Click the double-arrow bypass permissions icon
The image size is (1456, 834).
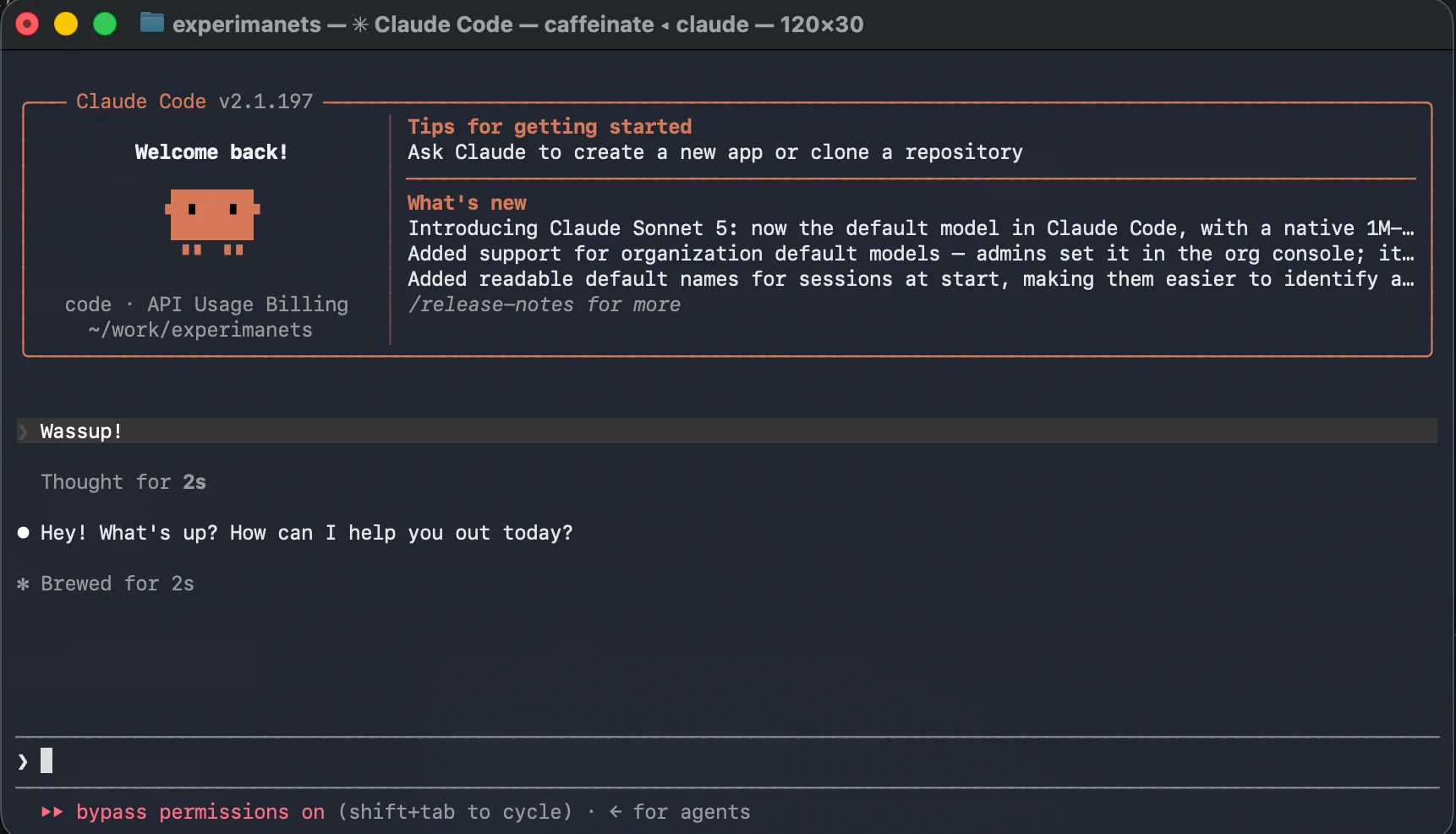coord(52,812)
